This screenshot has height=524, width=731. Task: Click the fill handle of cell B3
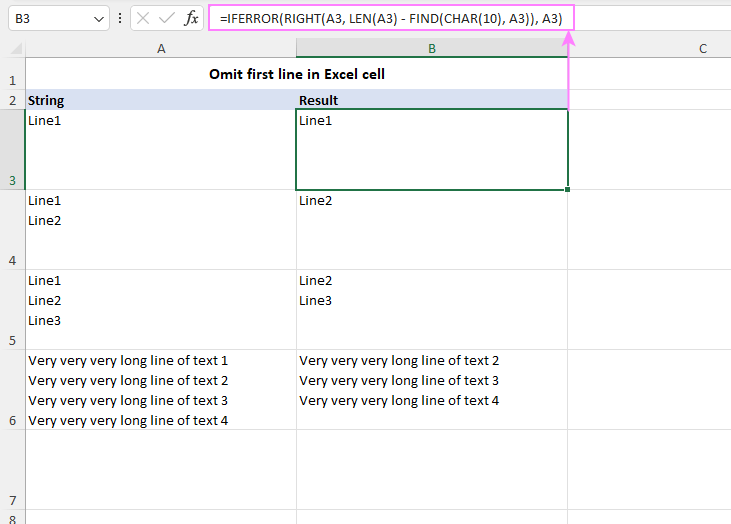coord(567,189)
